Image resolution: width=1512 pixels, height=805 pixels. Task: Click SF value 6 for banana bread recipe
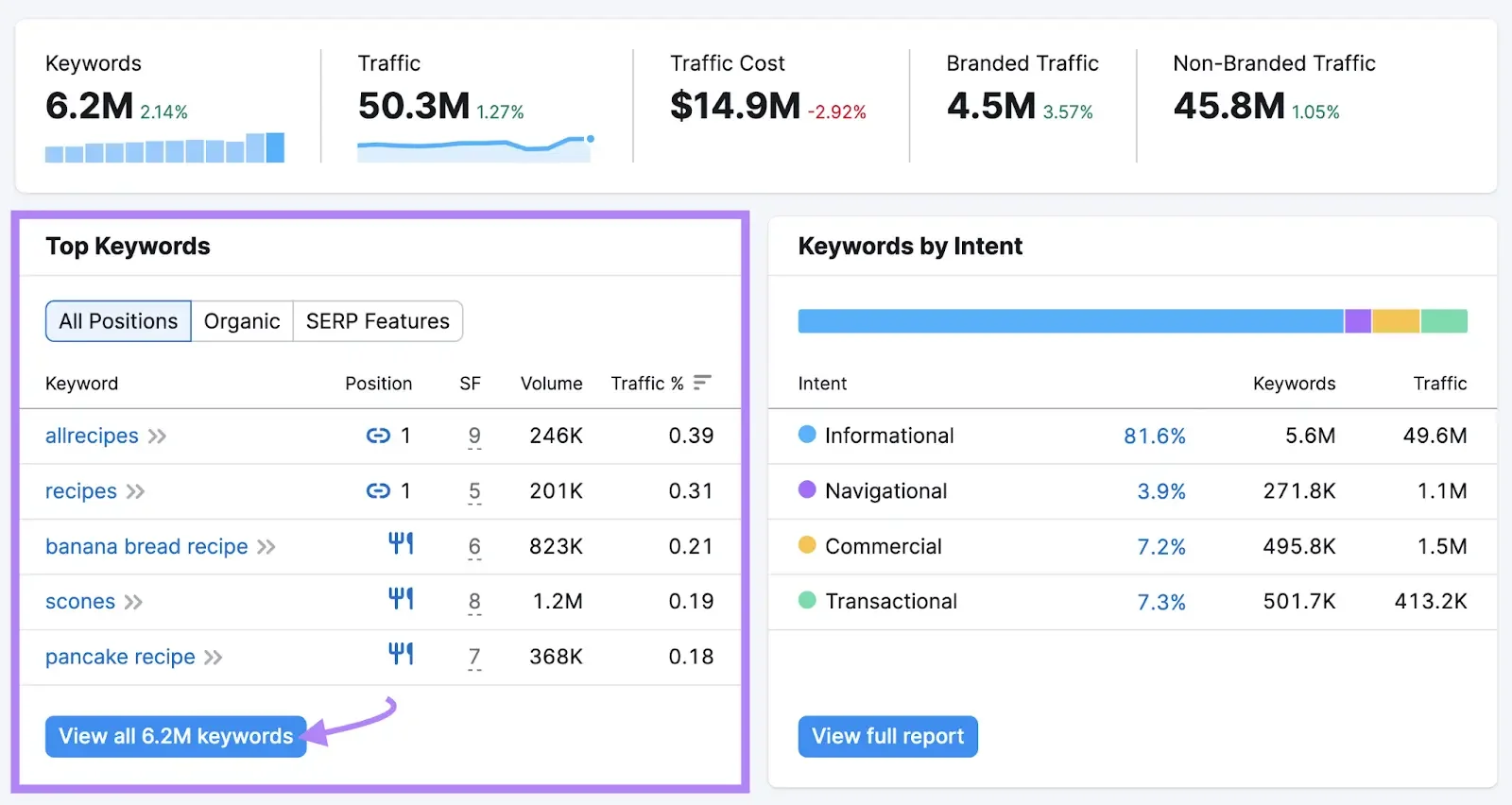(474, 546)
